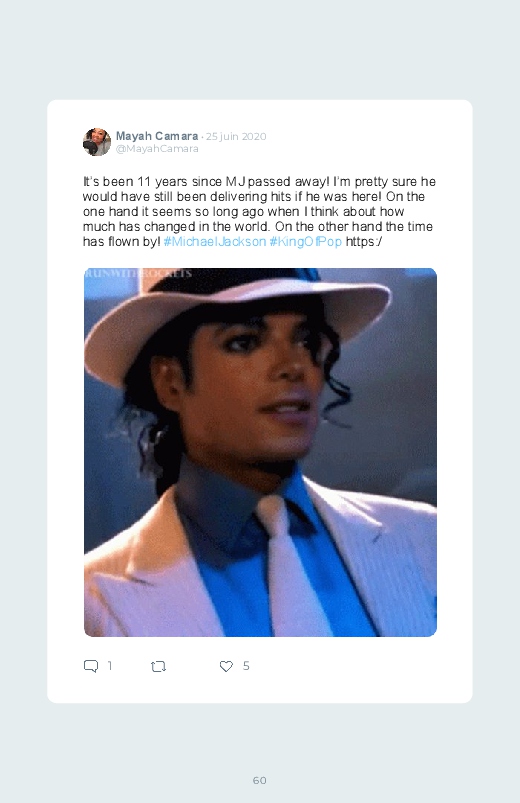Open the attached GIF image

click(x=260, y=452)
